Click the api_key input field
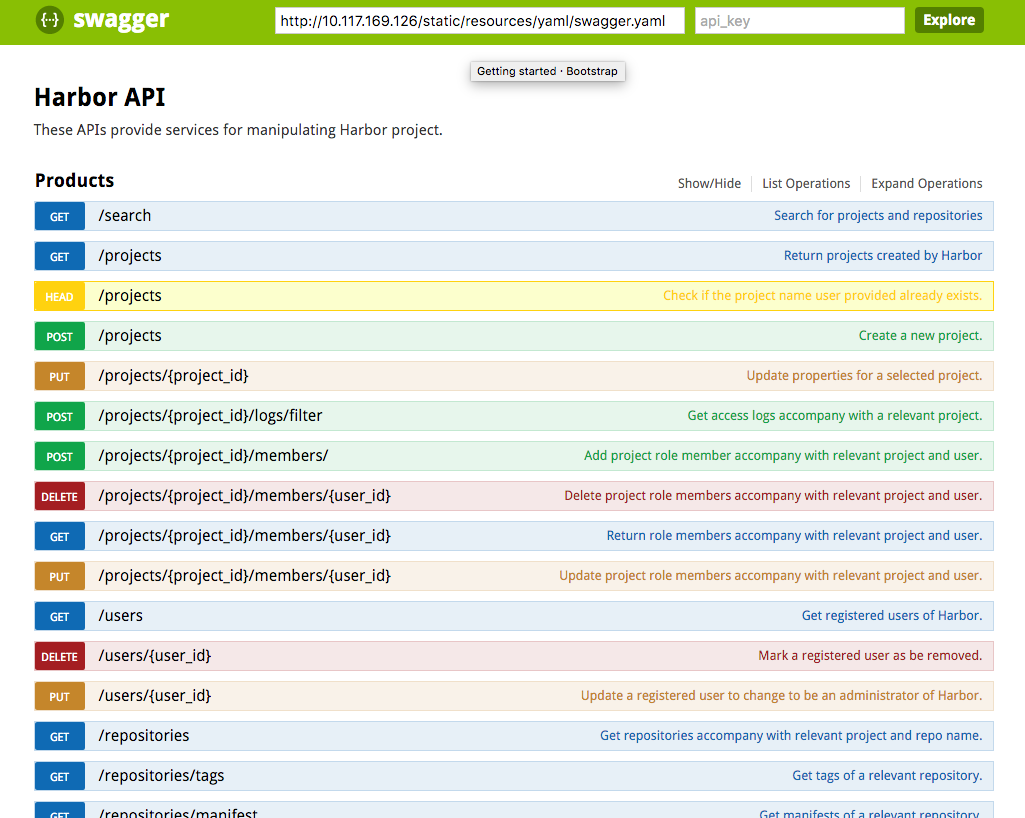This screenshot has width=1025, height=818. [x=798, y=19]
